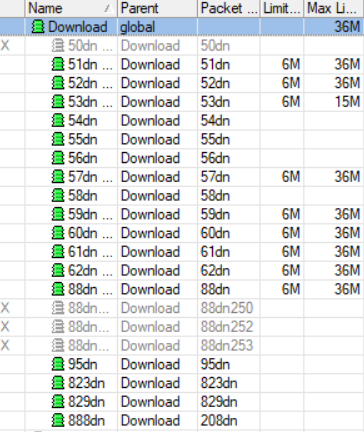Click the queue icon of the 62dn row
The height and width of the screenshot is (432, 364).
58,270
